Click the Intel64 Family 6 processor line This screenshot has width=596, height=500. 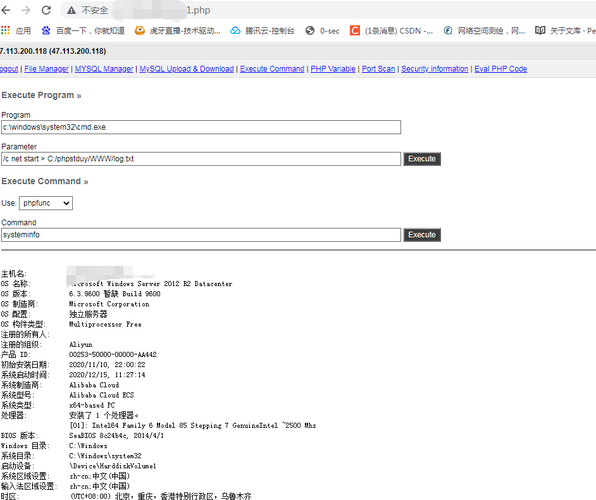[193, 425]
